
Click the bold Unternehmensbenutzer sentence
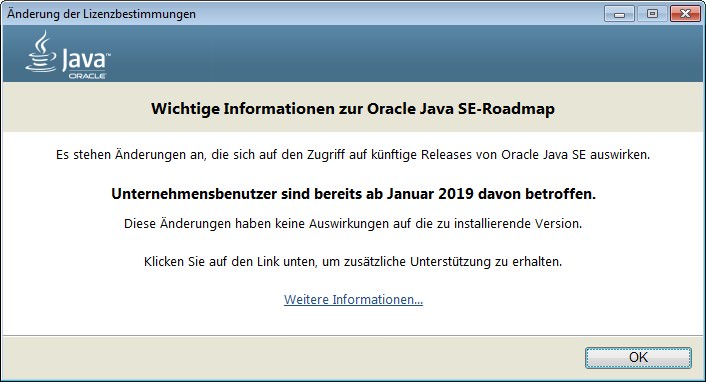coord(353,194)
